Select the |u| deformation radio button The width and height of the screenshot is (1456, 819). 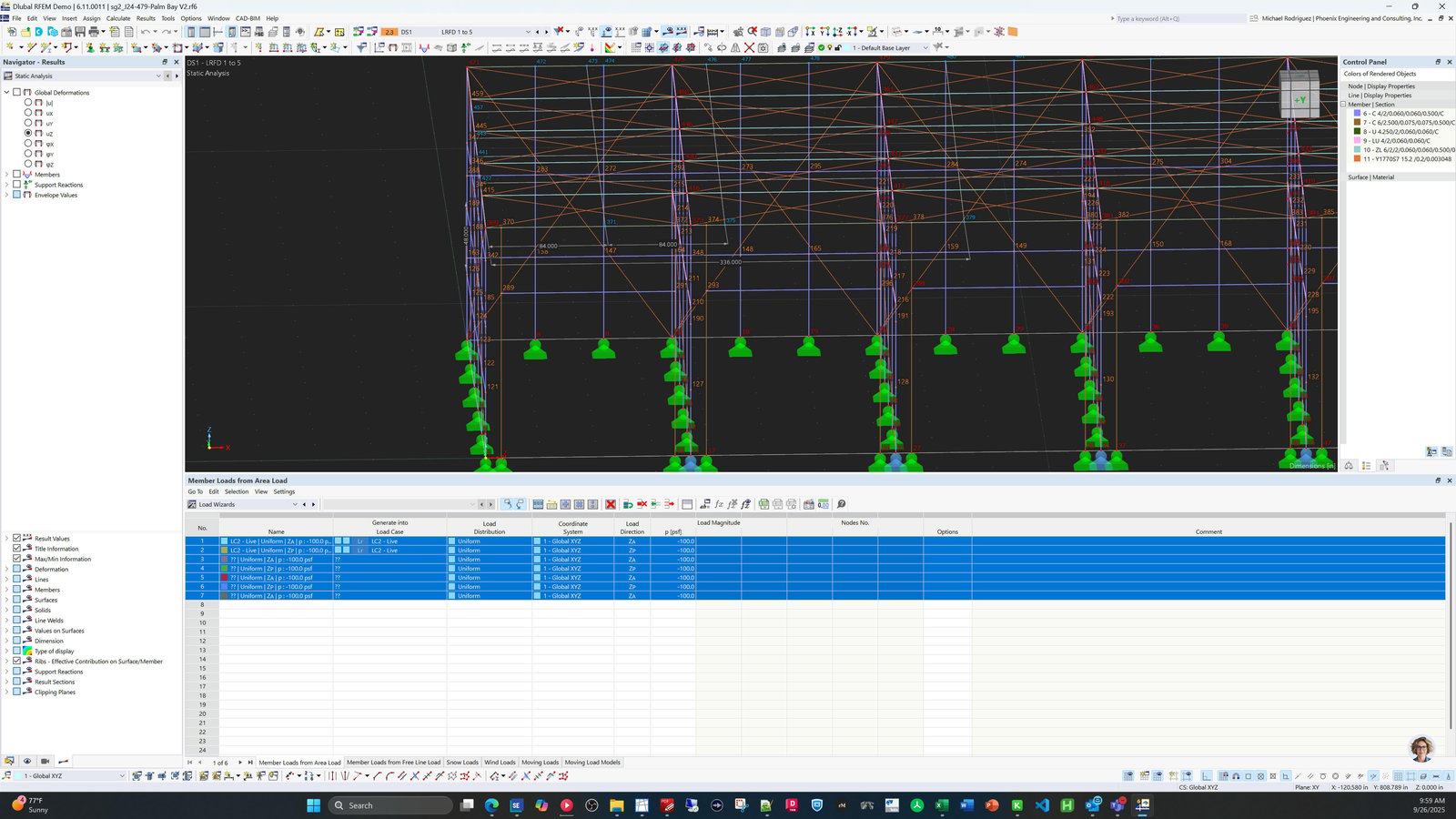pyautogui.click(x=28, y=103)
